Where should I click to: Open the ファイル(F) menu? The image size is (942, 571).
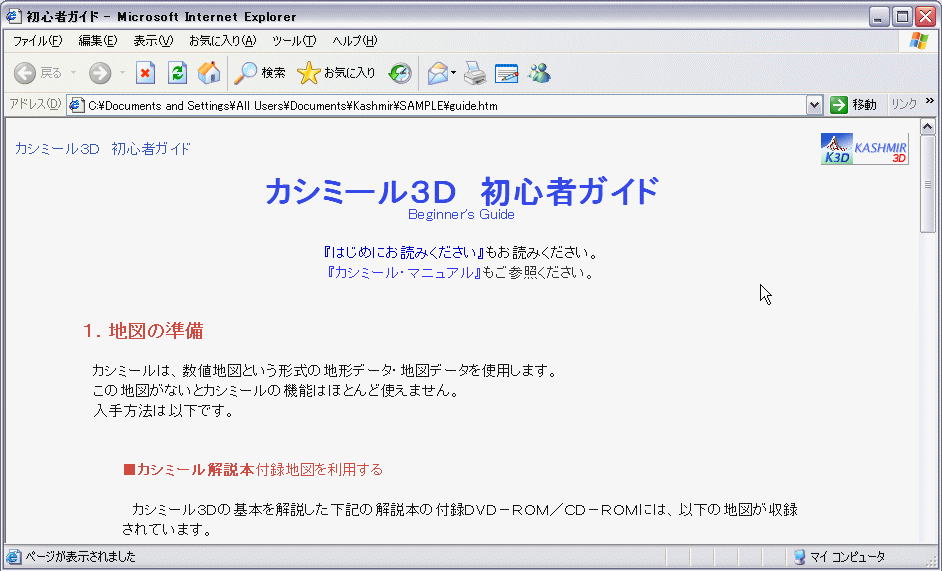coord(37,41)
